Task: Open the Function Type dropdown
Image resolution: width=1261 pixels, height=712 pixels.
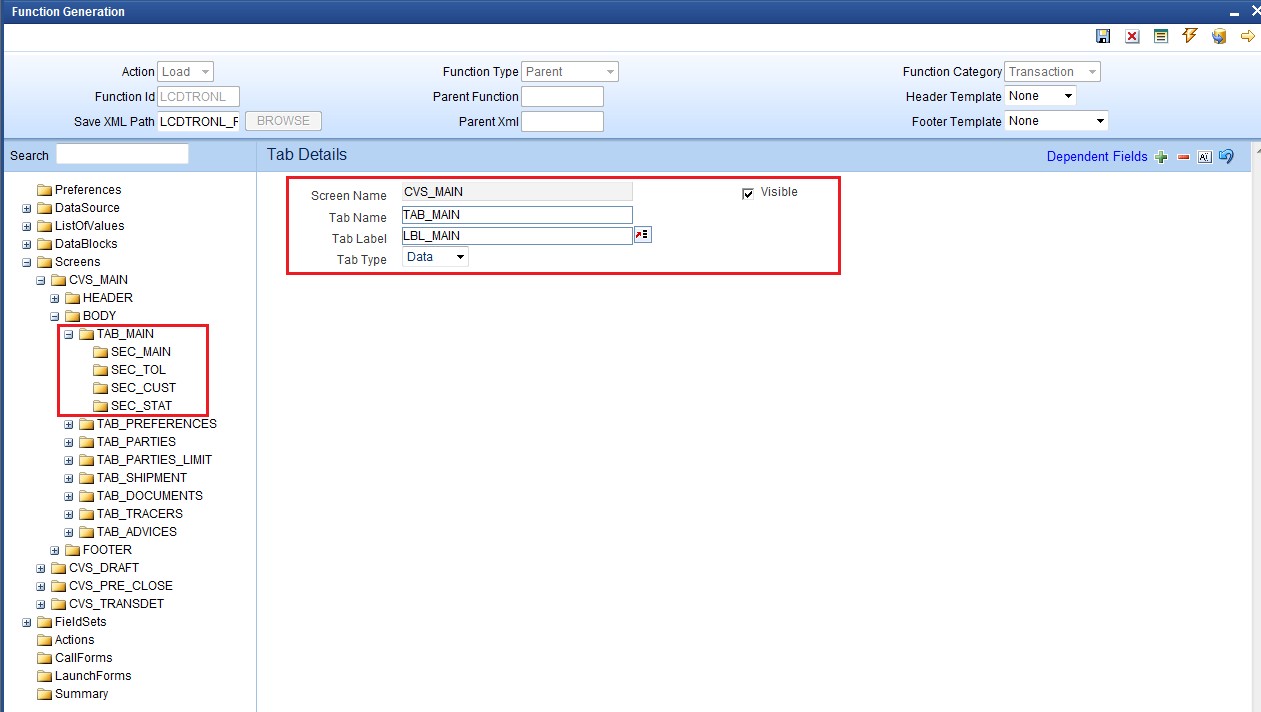Action: [570, 72]
